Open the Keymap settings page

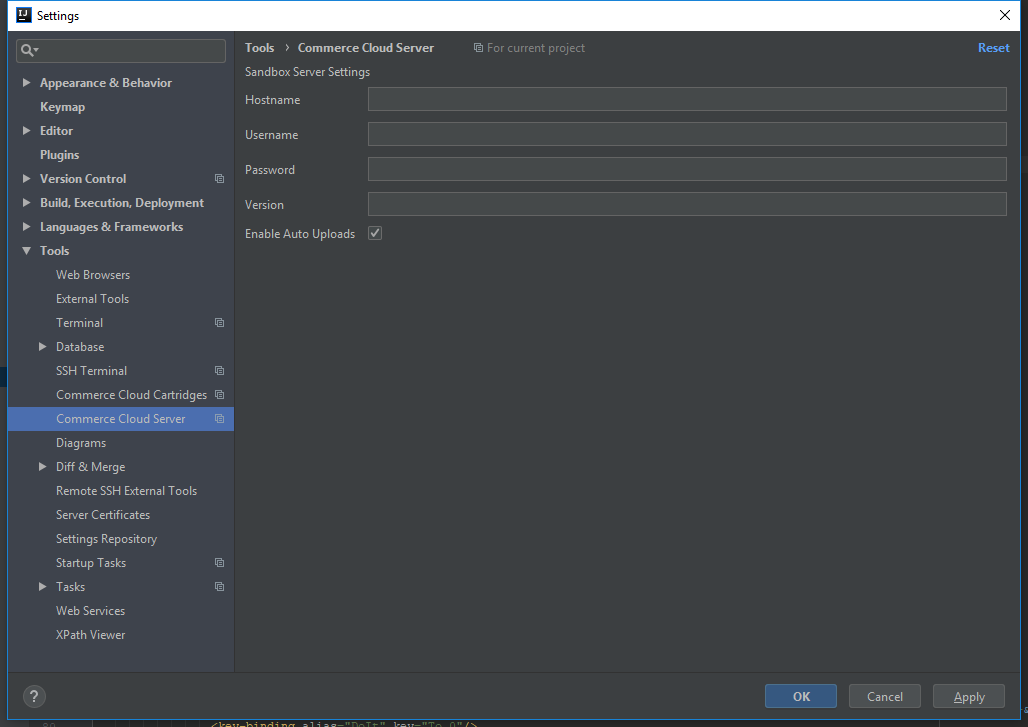(x=62, y=107)
